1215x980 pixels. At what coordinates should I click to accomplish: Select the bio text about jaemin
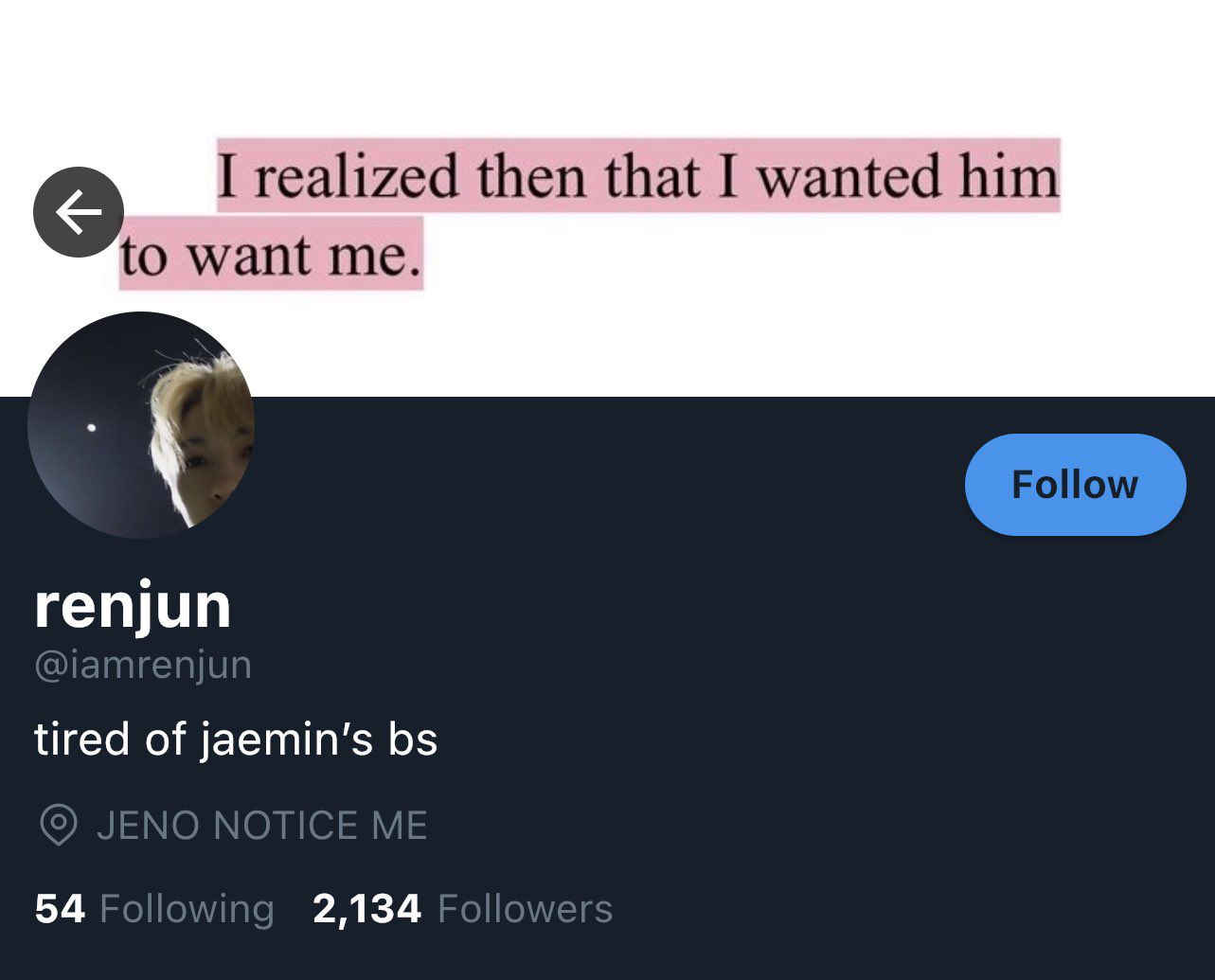coord(236,739)
